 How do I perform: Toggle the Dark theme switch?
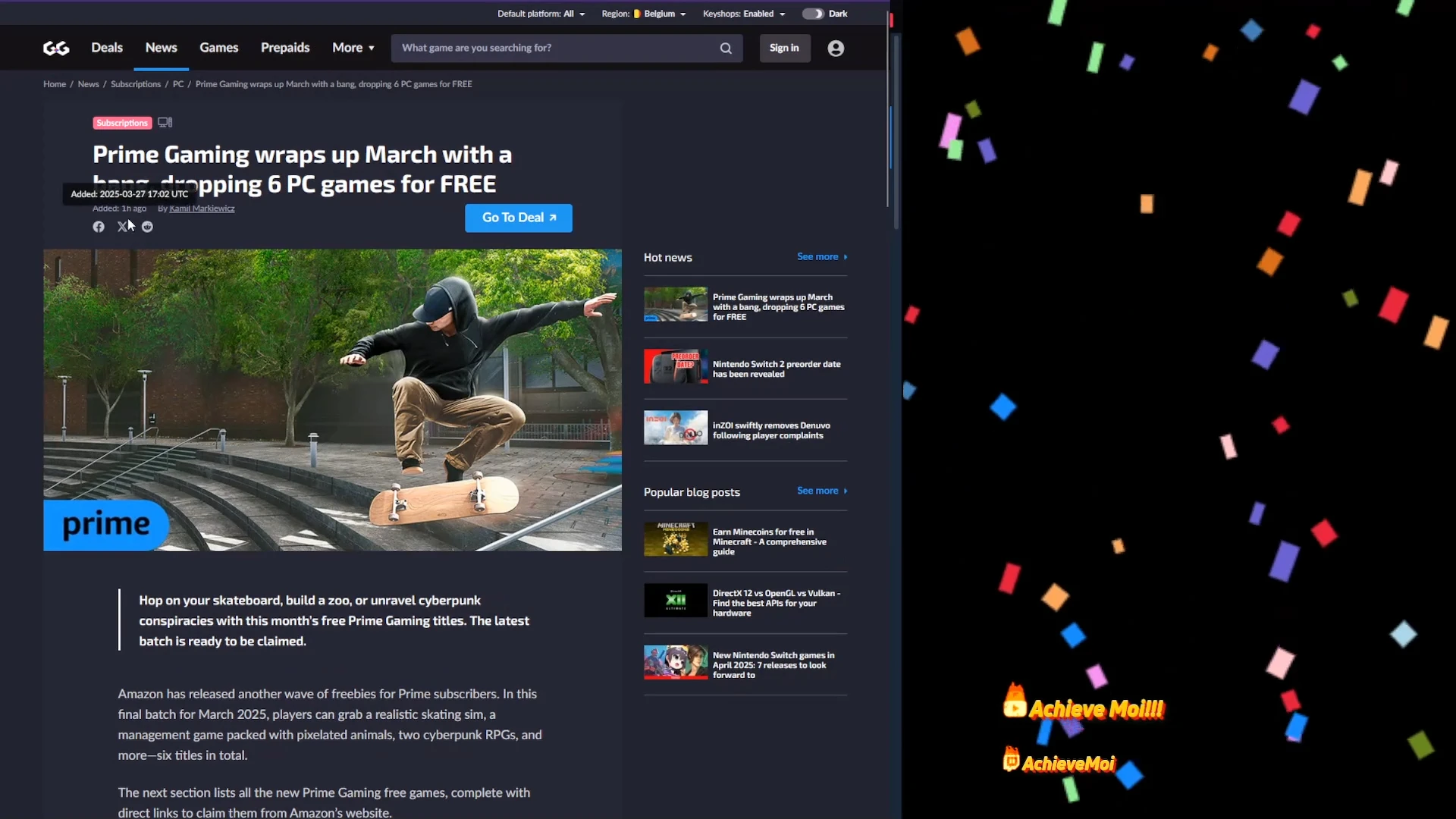click(813, 14)
